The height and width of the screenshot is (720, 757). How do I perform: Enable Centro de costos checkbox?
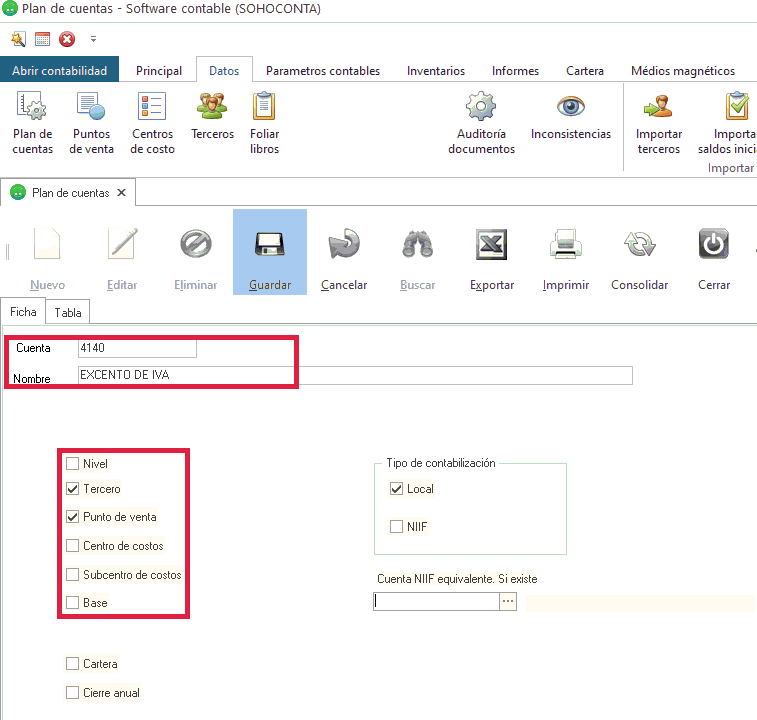click(x=72, y=546)
